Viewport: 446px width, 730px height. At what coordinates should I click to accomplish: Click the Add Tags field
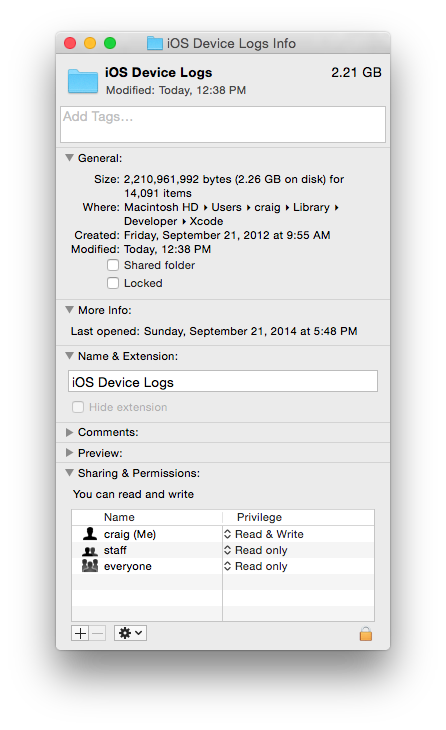(x=223, y=124)
